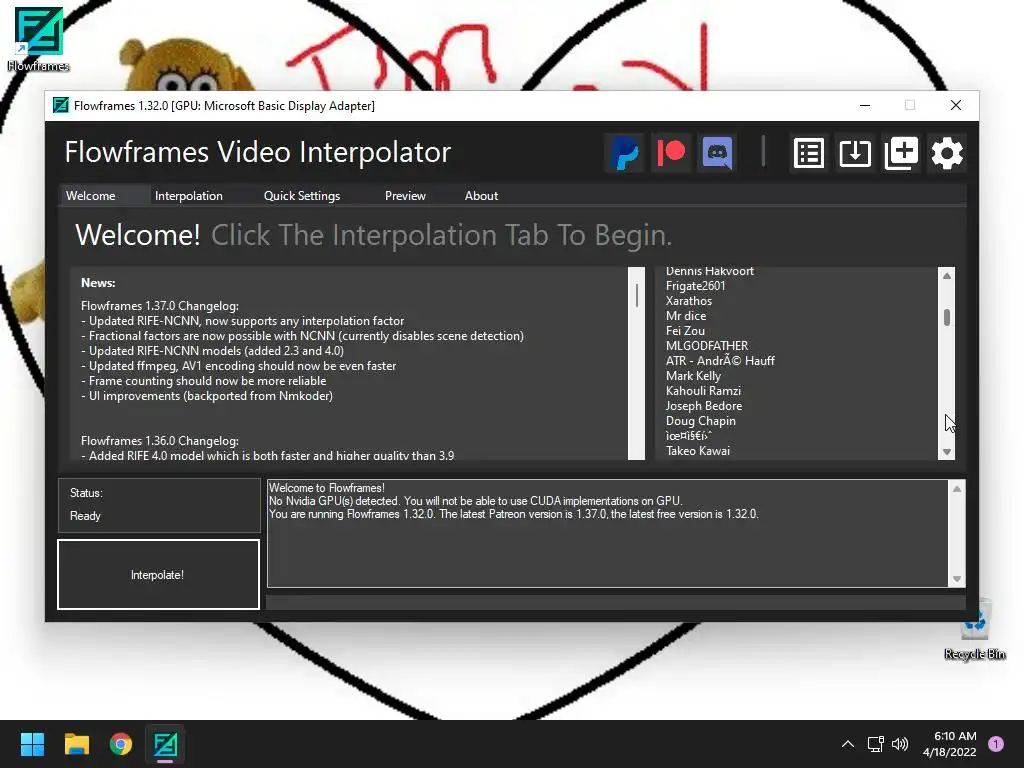Open the batch queue list icon
The image size is (1024, 768).
click(x=808, y=153)
